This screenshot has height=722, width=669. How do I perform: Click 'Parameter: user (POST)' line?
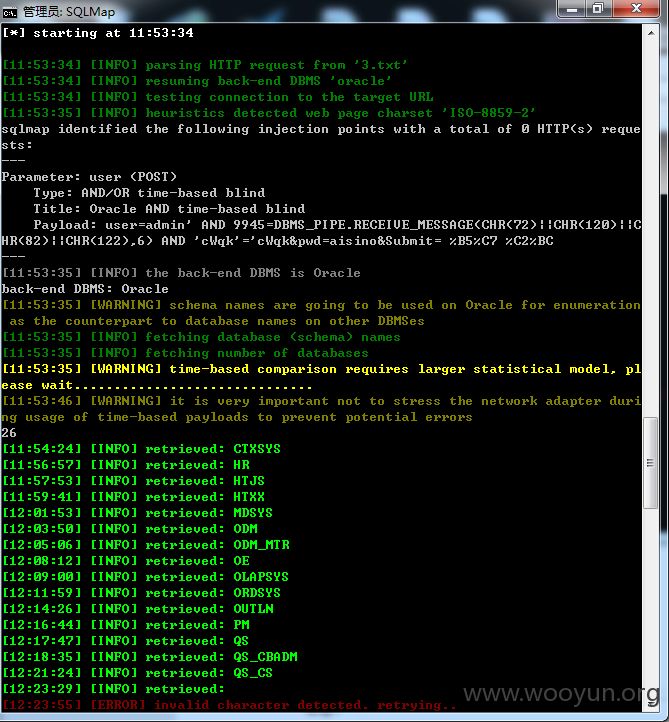89,177
